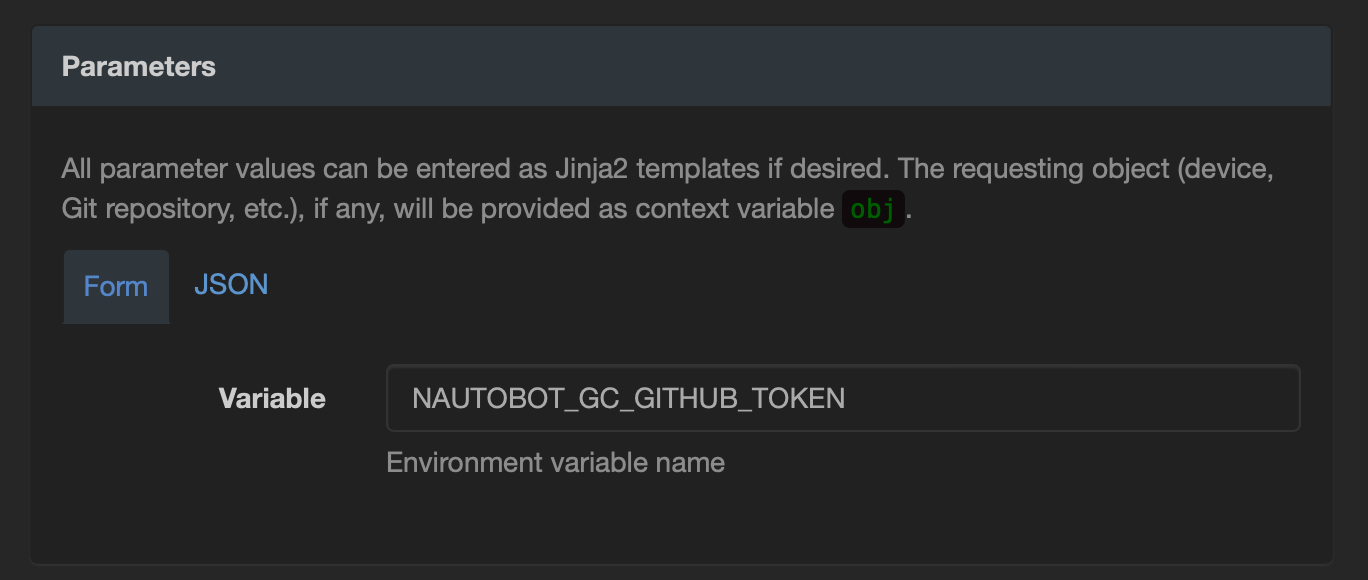1368x580 pixels.
Task: Click the green obj code badge
Action: pos(873,210)
